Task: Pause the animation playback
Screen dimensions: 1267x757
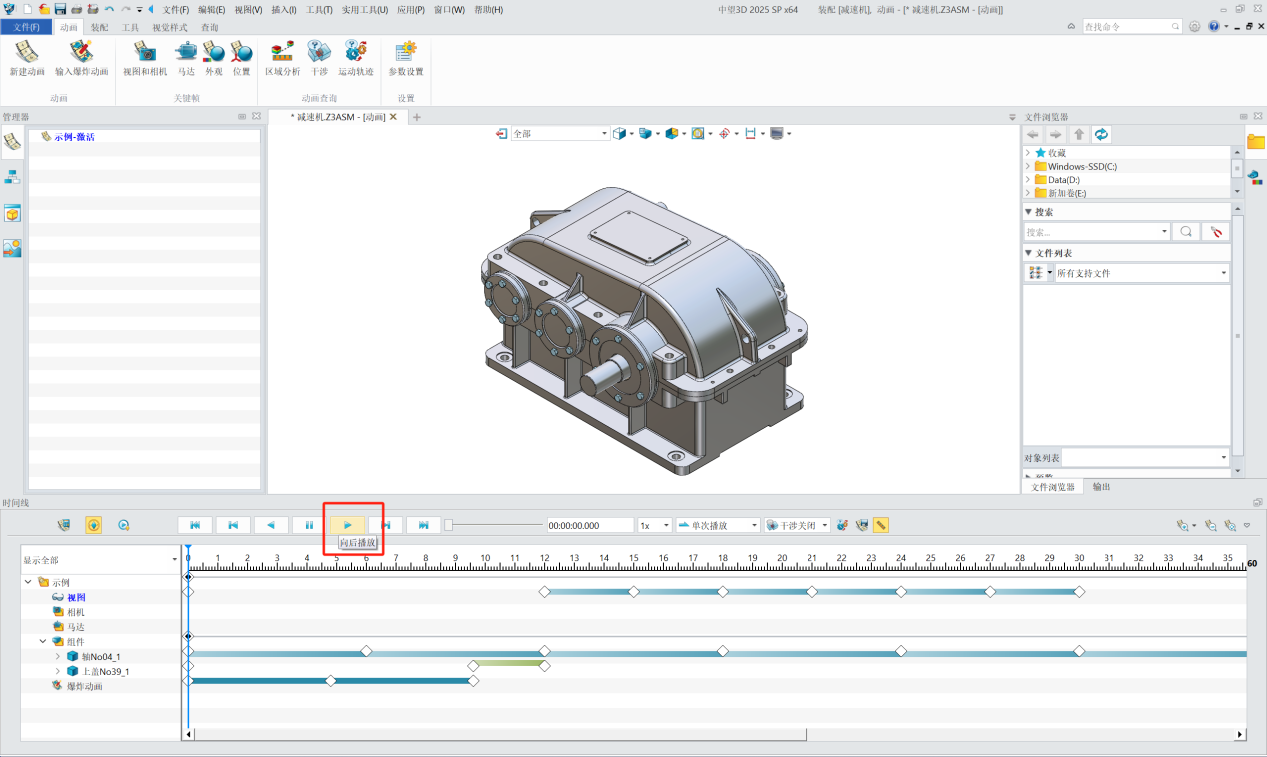Action: pyautogui.click(x=309, y=525)
